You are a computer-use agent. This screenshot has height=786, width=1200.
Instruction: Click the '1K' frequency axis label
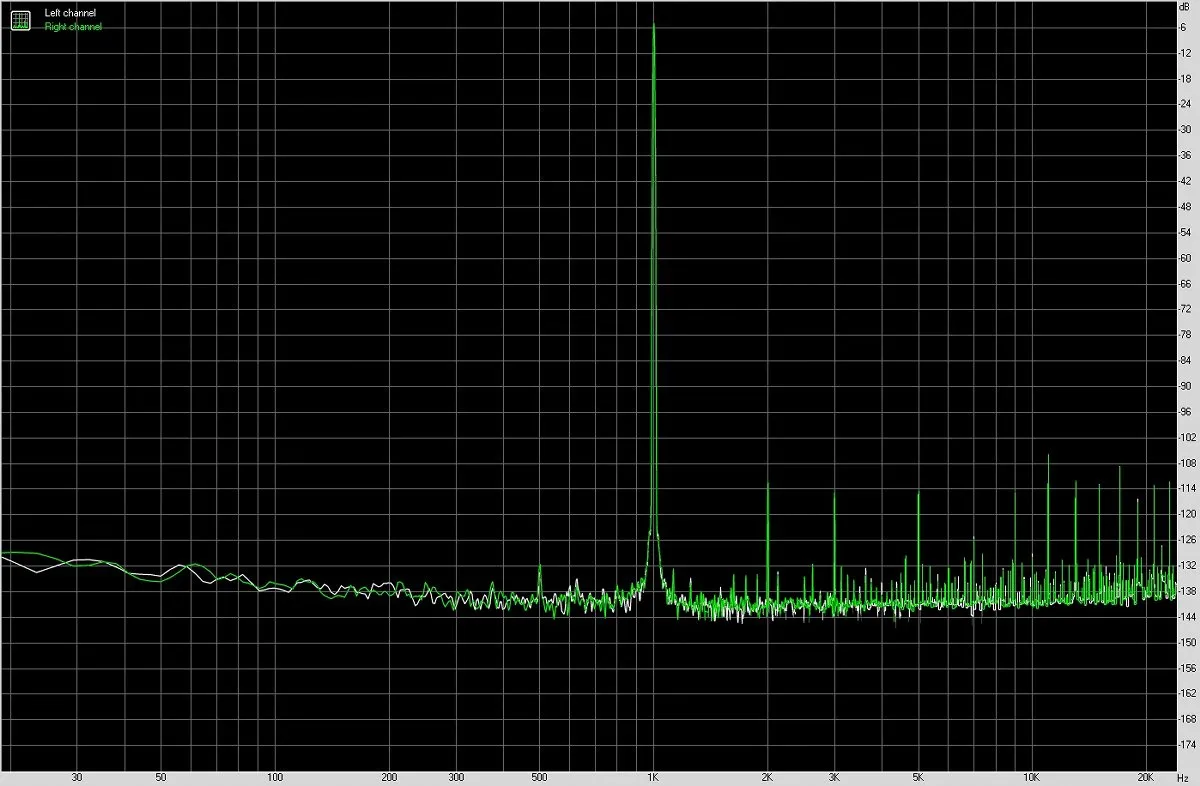click(653, 778)
